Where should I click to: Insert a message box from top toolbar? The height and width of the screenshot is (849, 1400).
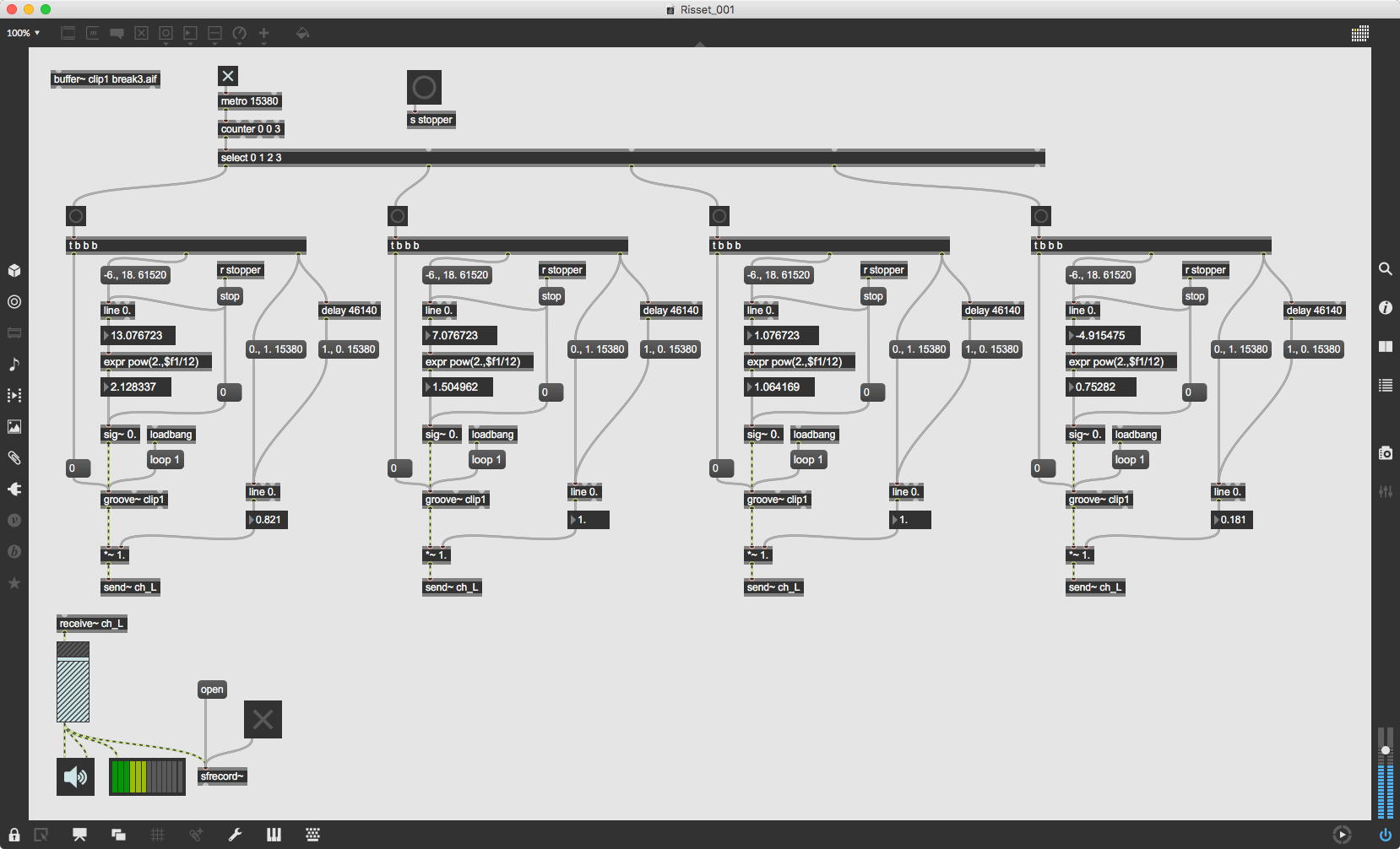(93, 34)
